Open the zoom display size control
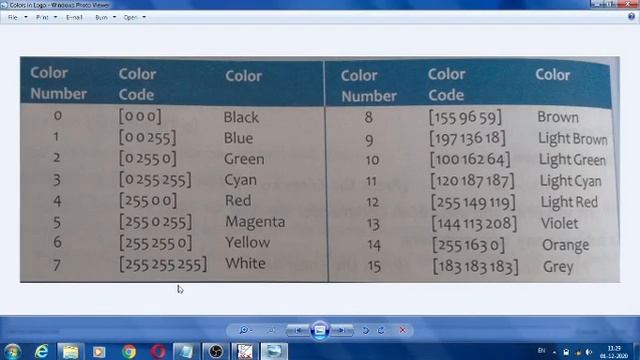Image resolution: width=640 pixels, height=360 pixels. click(x=245, y=330)
